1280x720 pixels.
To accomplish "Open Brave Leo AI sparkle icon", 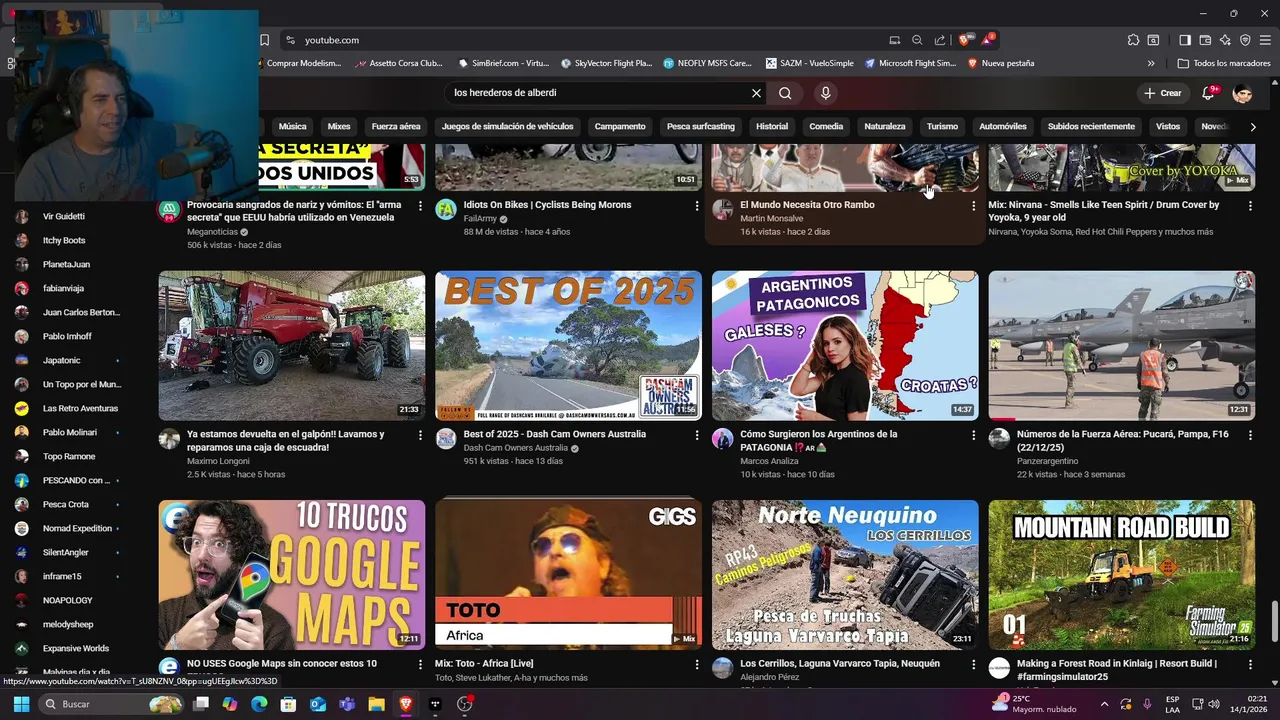I will click(x=1225, y=40).
